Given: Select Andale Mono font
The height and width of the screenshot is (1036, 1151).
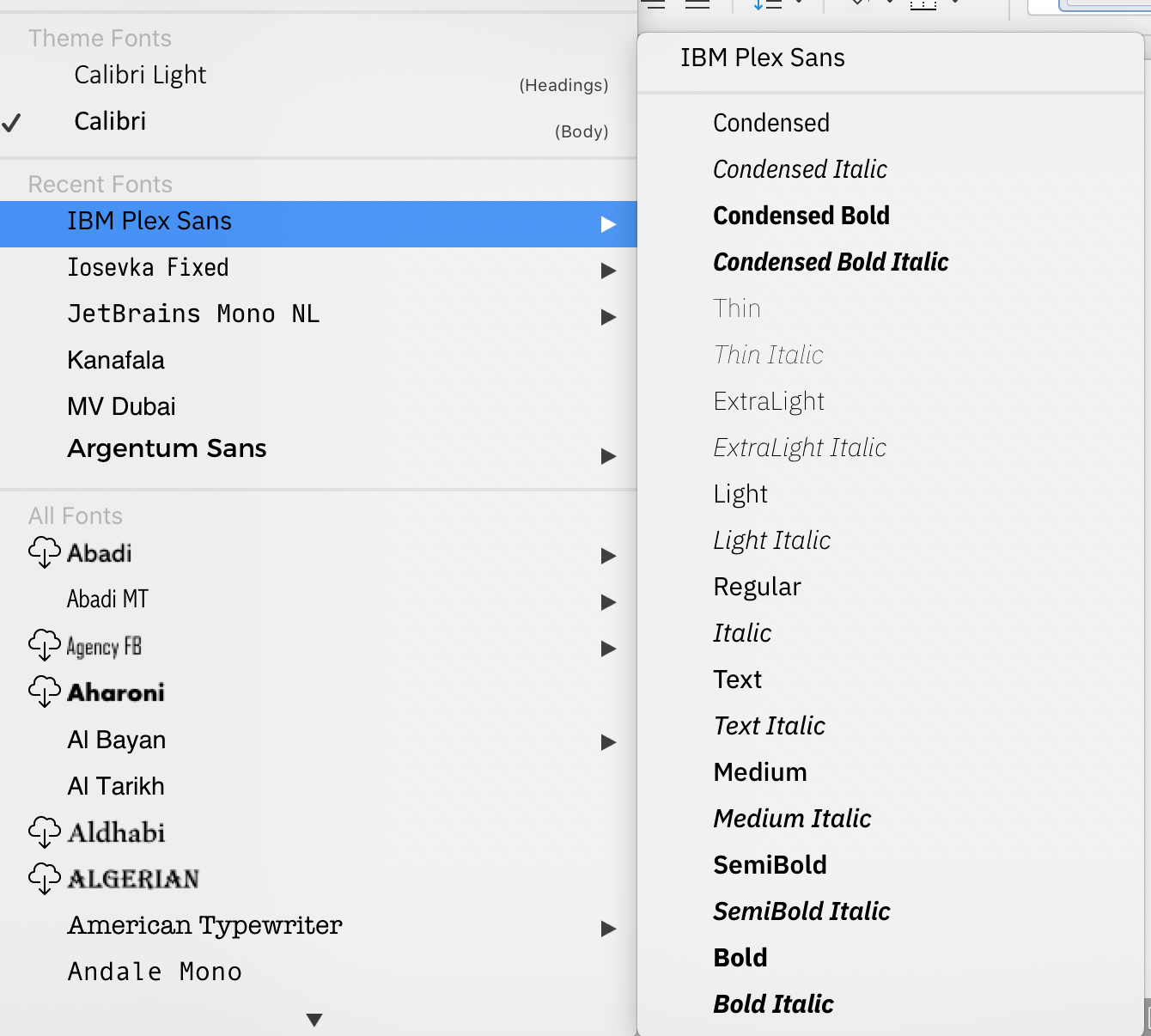Looking at the screenshot, I should pos(155,972).
